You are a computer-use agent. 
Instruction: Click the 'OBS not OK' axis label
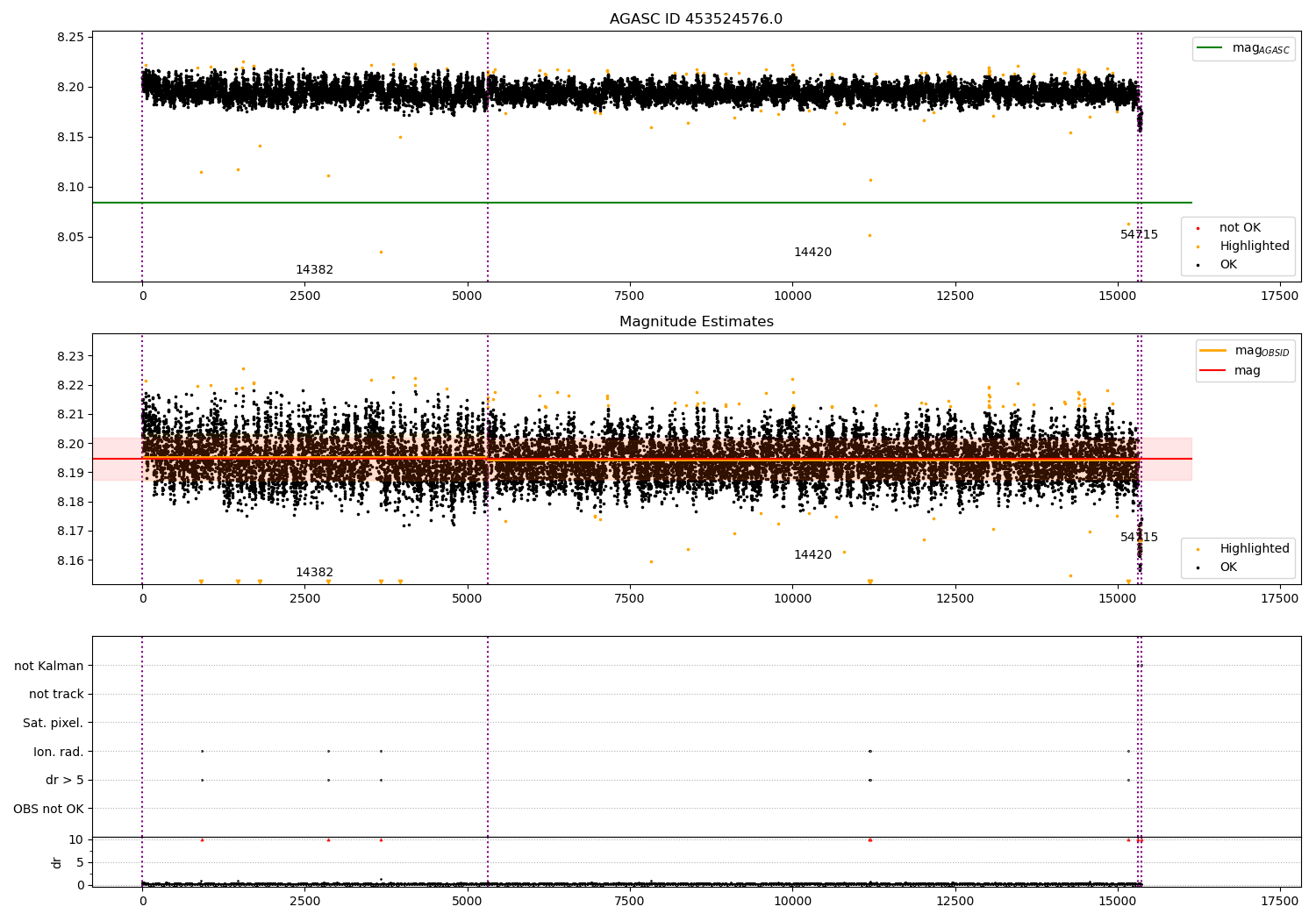tap(49, 809)
